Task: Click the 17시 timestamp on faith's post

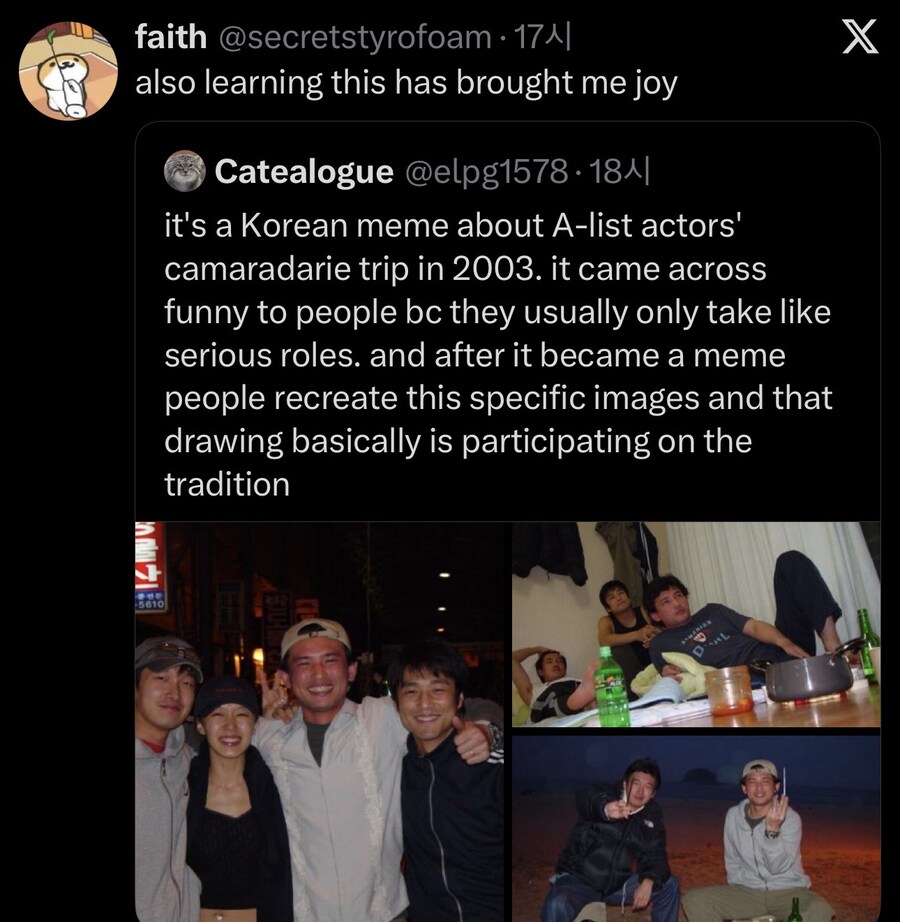Action: coord(540,38)
